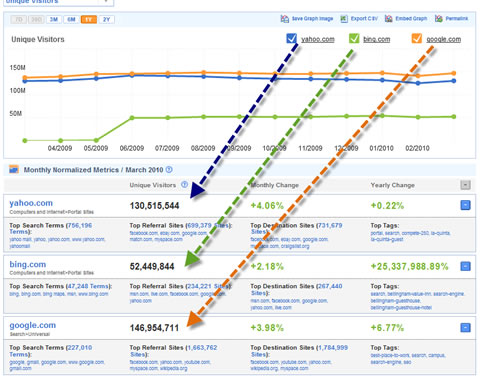Select the 3M time range
480x388 pixels.
[54, 20]
